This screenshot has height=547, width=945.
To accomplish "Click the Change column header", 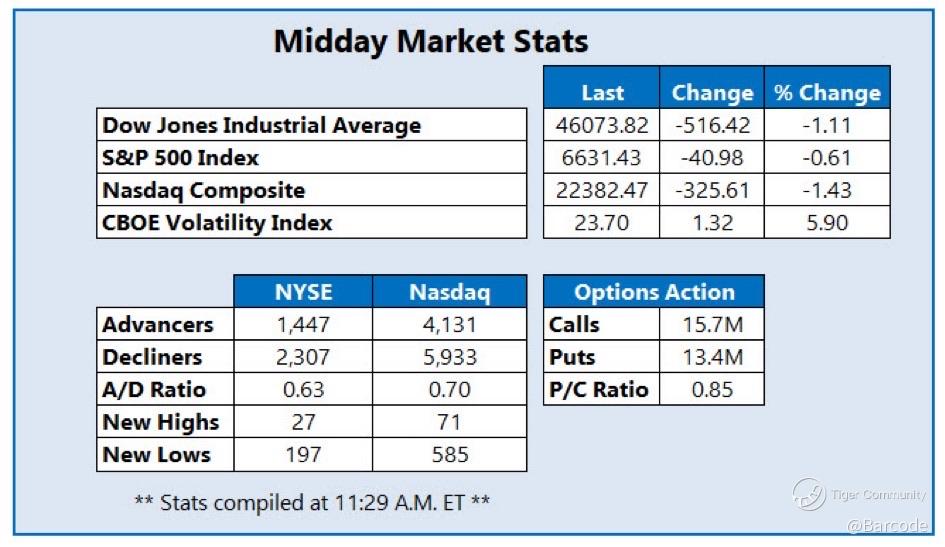I will [712, 93].
